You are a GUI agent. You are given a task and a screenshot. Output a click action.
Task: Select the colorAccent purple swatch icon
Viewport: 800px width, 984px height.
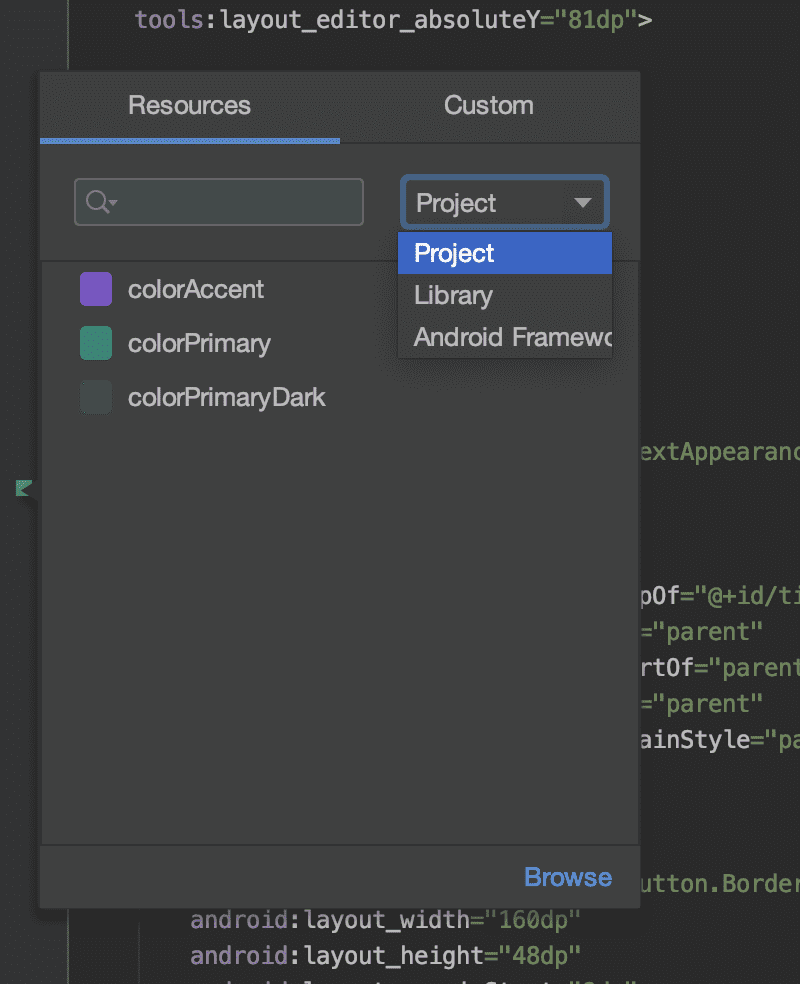point(96,289)
